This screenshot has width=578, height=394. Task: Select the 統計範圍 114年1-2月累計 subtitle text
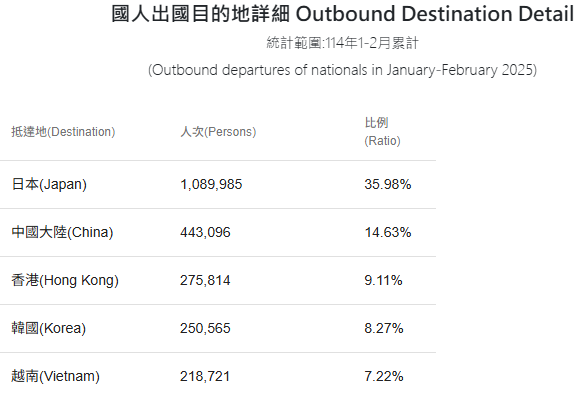point(342,43)
